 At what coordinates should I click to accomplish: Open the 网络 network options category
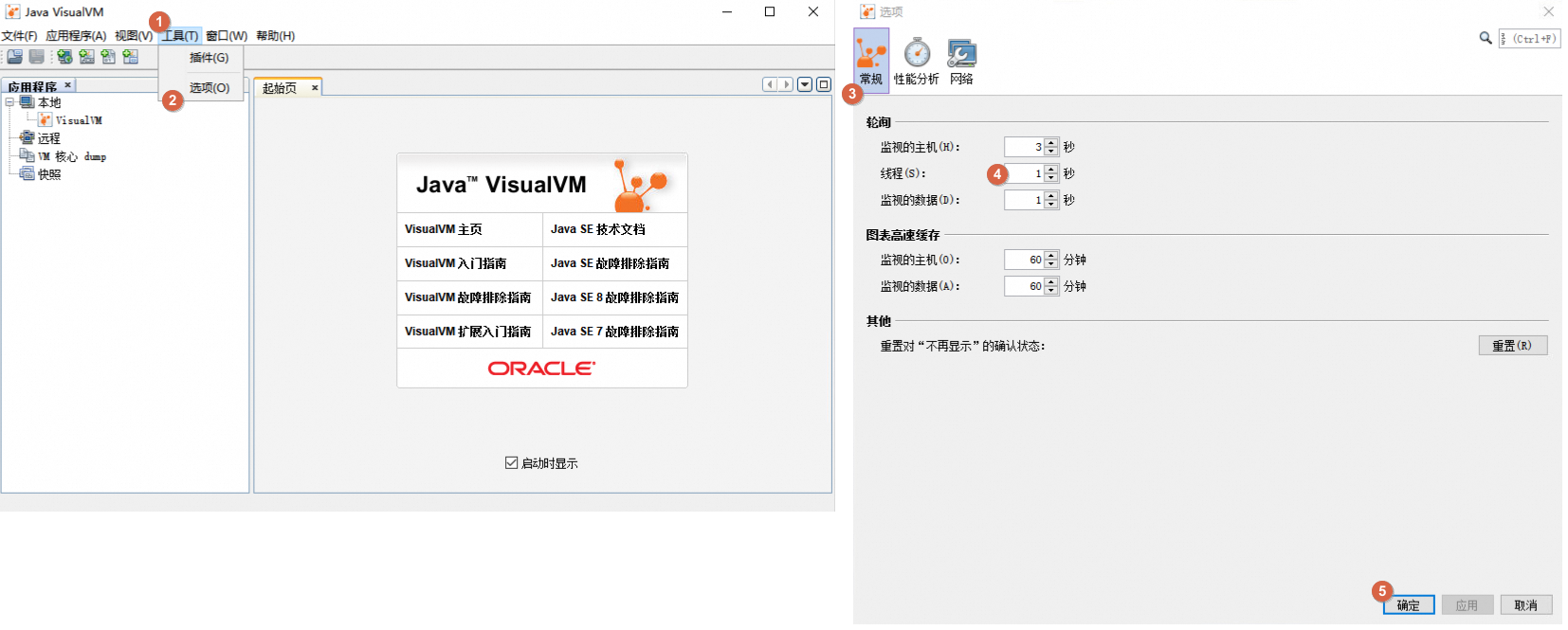(x=961, y=62)
